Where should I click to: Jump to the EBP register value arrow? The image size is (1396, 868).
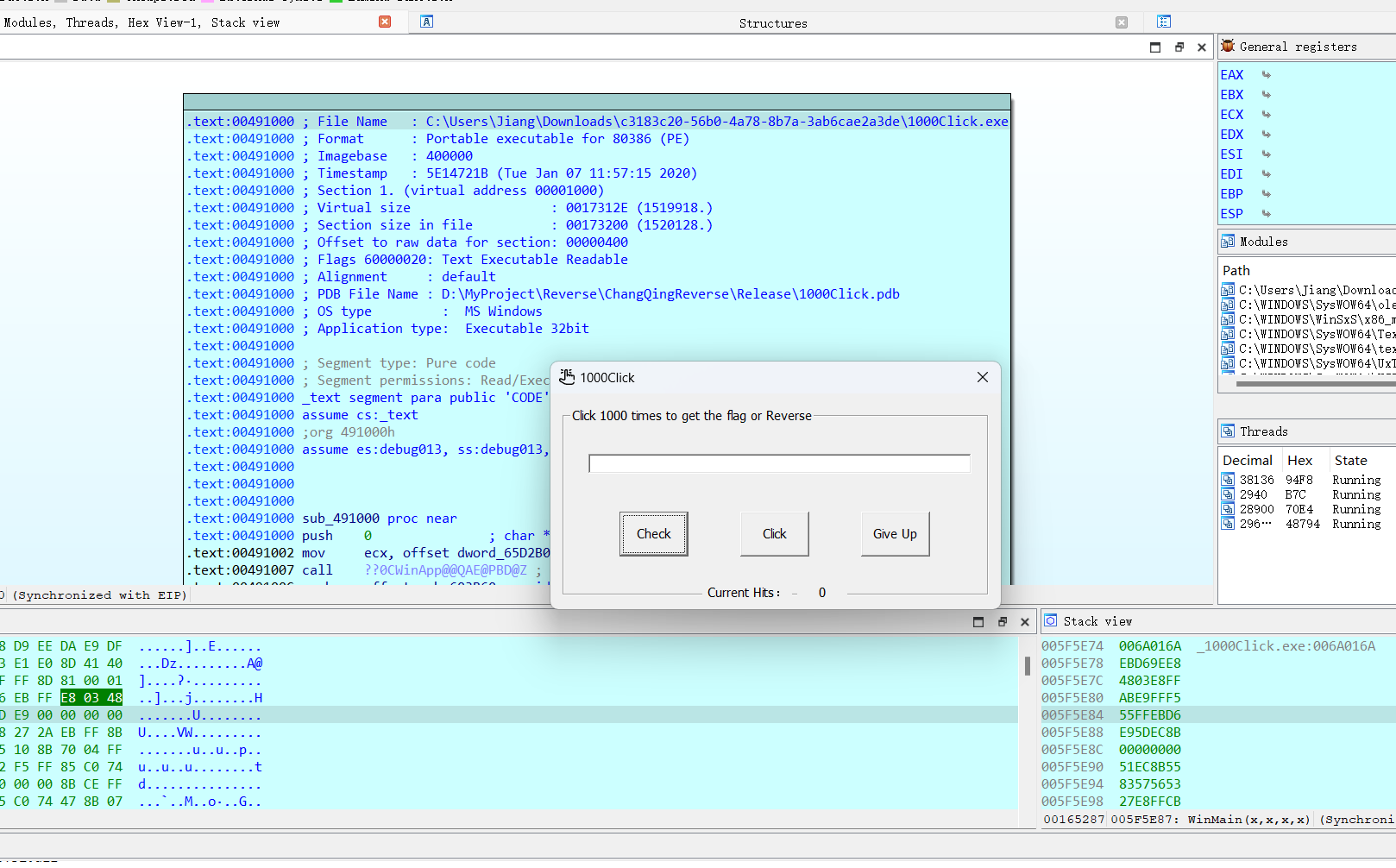point(1267,194)
